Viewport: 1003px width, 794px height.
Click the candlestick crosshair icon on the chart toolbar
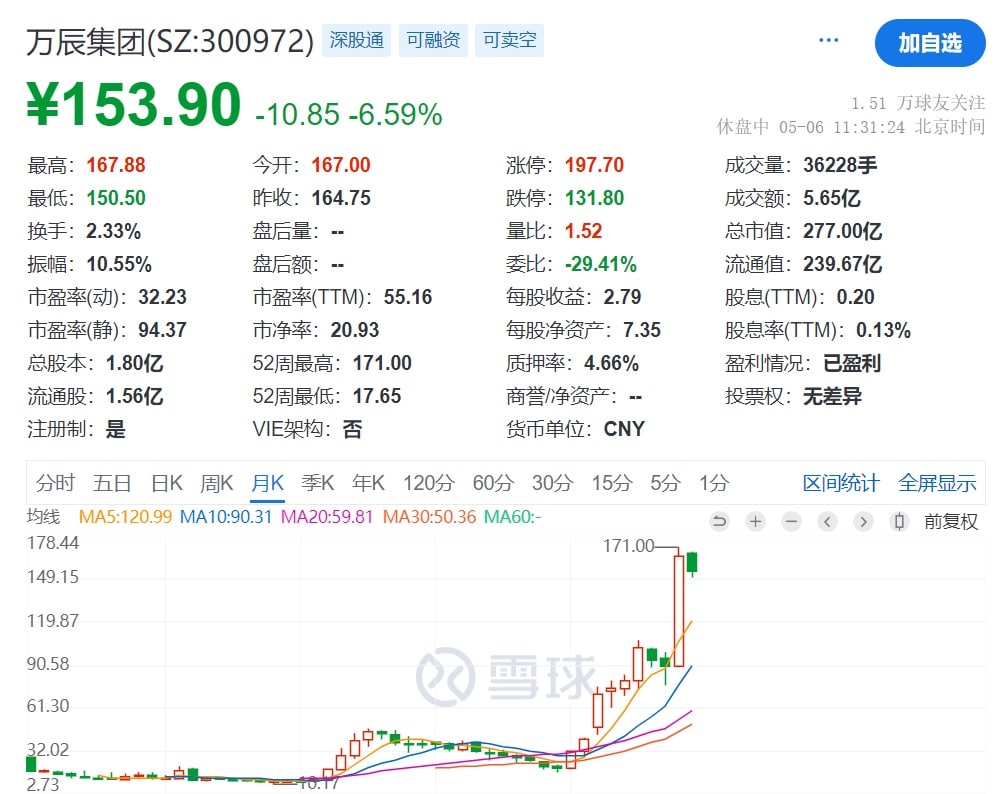click(898, 521)
